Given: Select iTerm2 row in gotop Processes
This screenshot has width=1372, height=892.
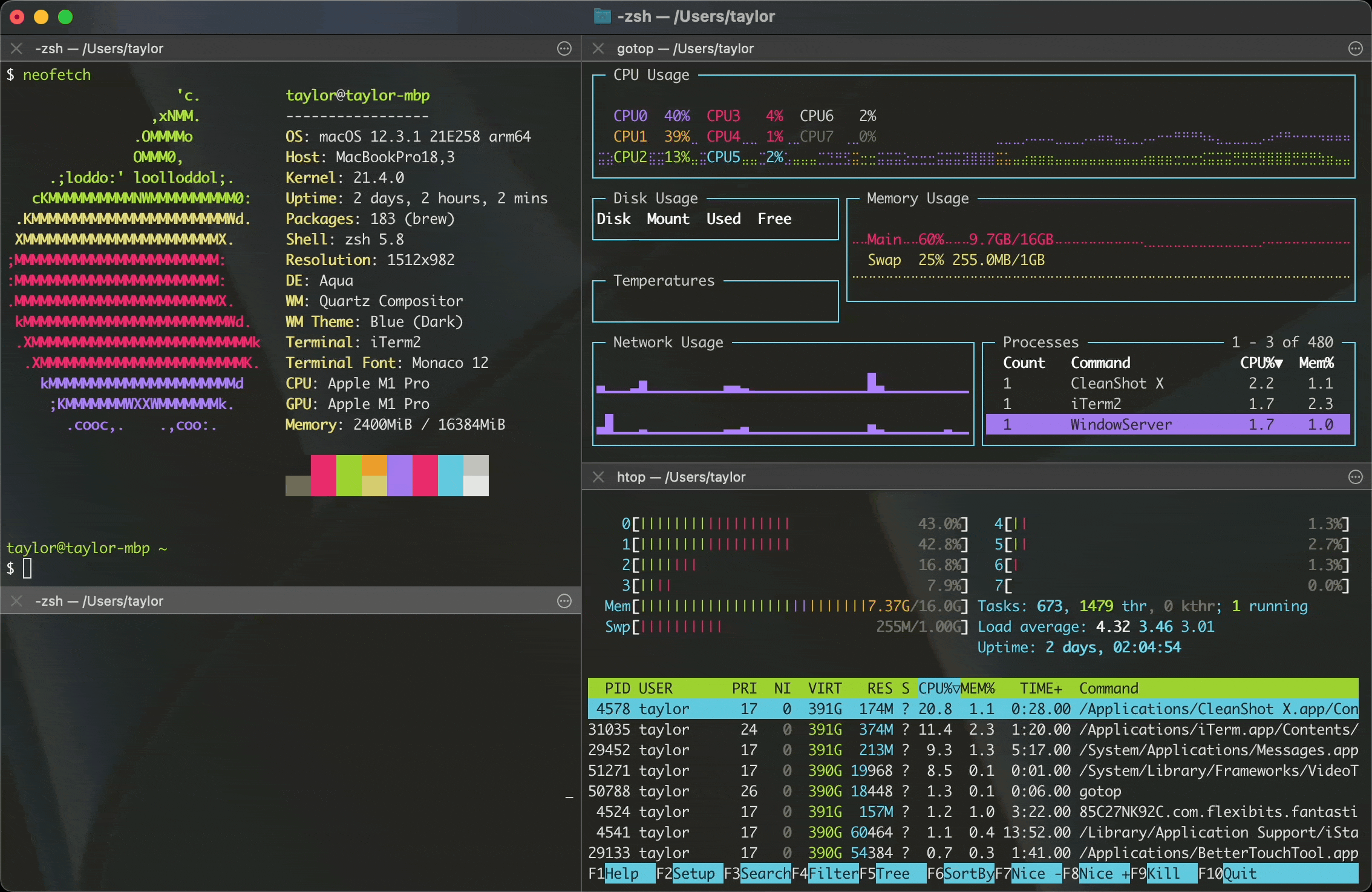Looking at the screenshot, I should [x=1168, y=404].
